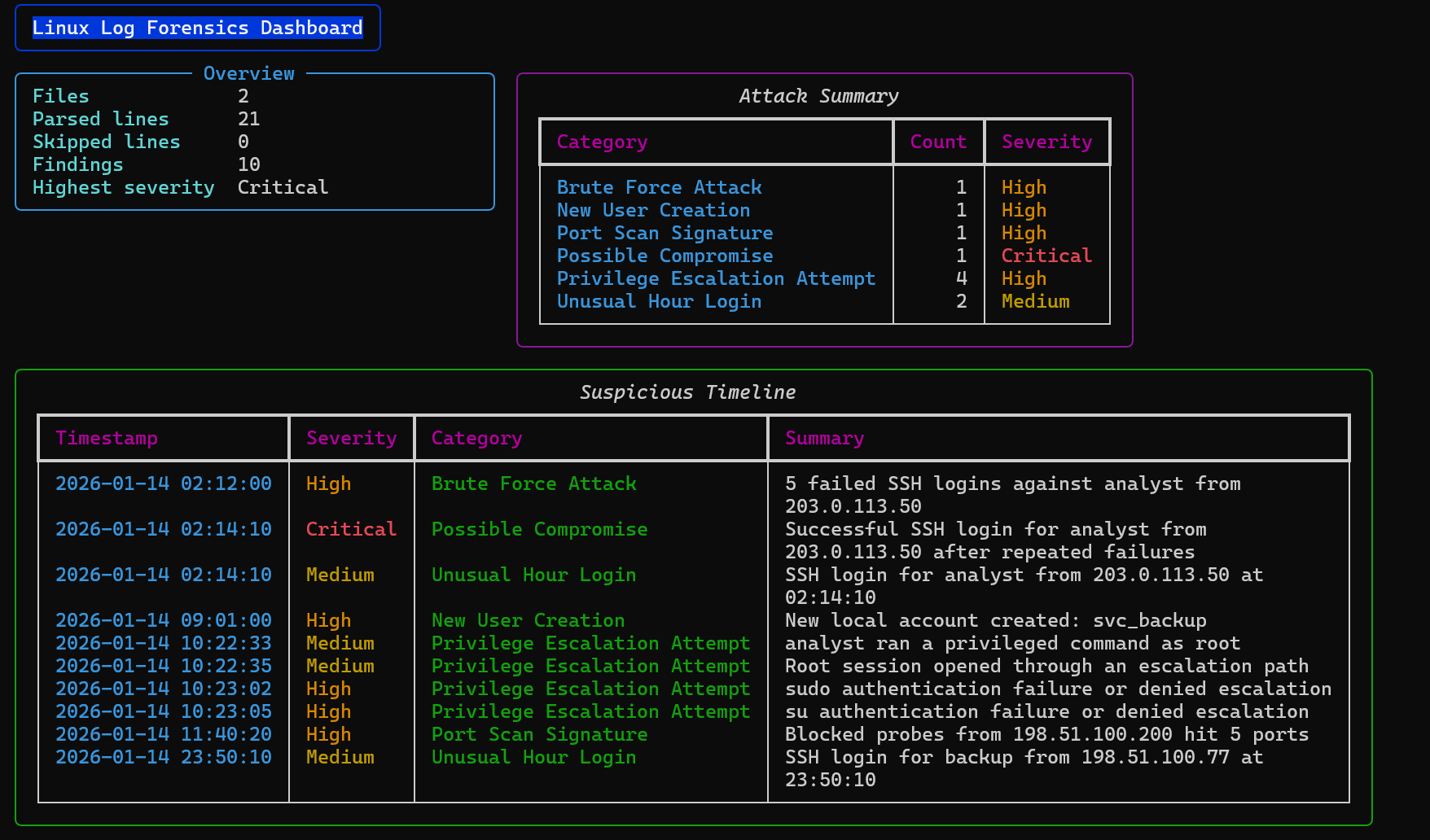This screenshot has height=840, width=1430.
Task: Sort timeline by the Timestamp column
Action: point(107,438)
